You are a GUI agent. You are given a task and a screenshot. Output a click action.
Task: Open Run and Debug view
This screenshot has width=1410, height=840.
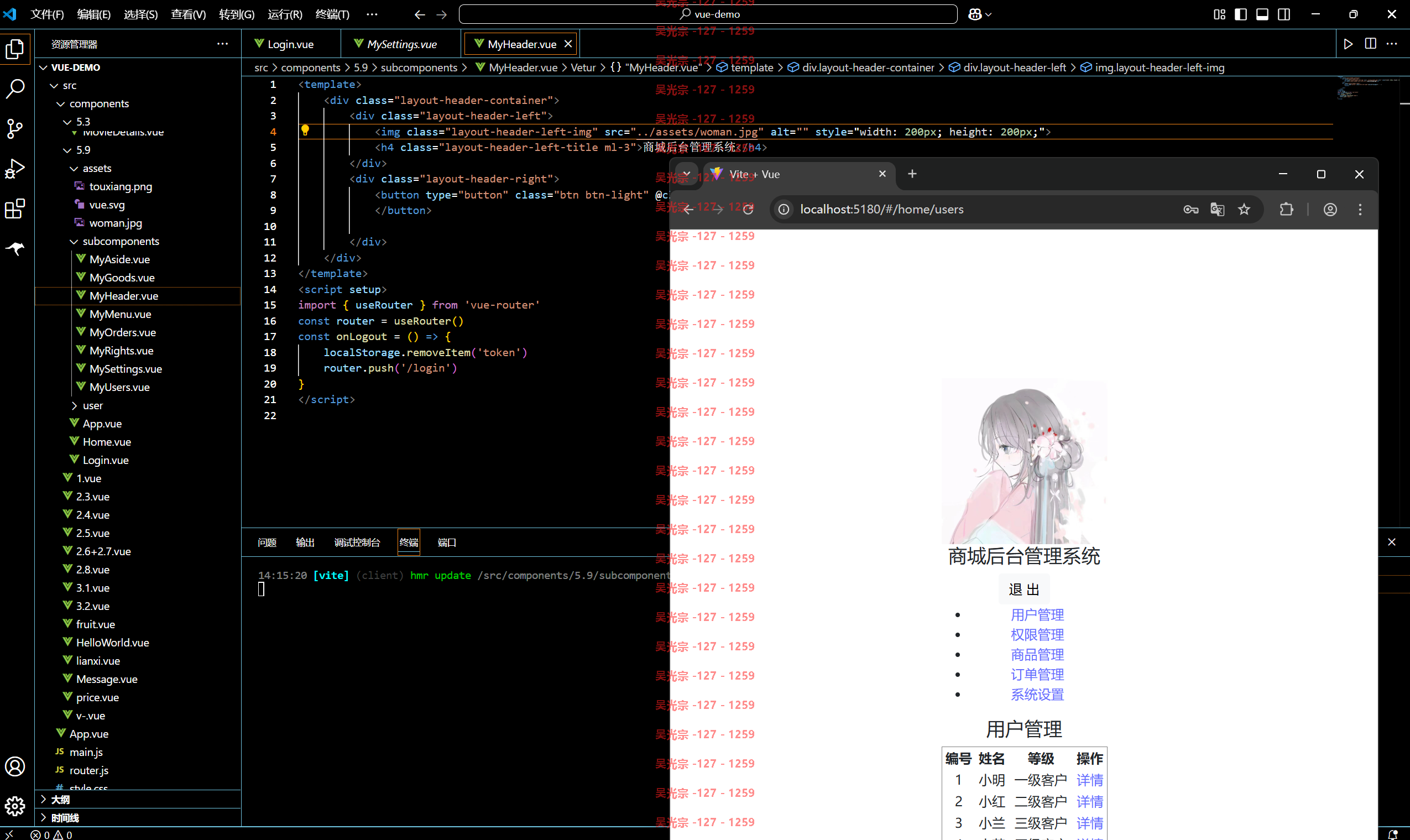click(x=15, y=169)
